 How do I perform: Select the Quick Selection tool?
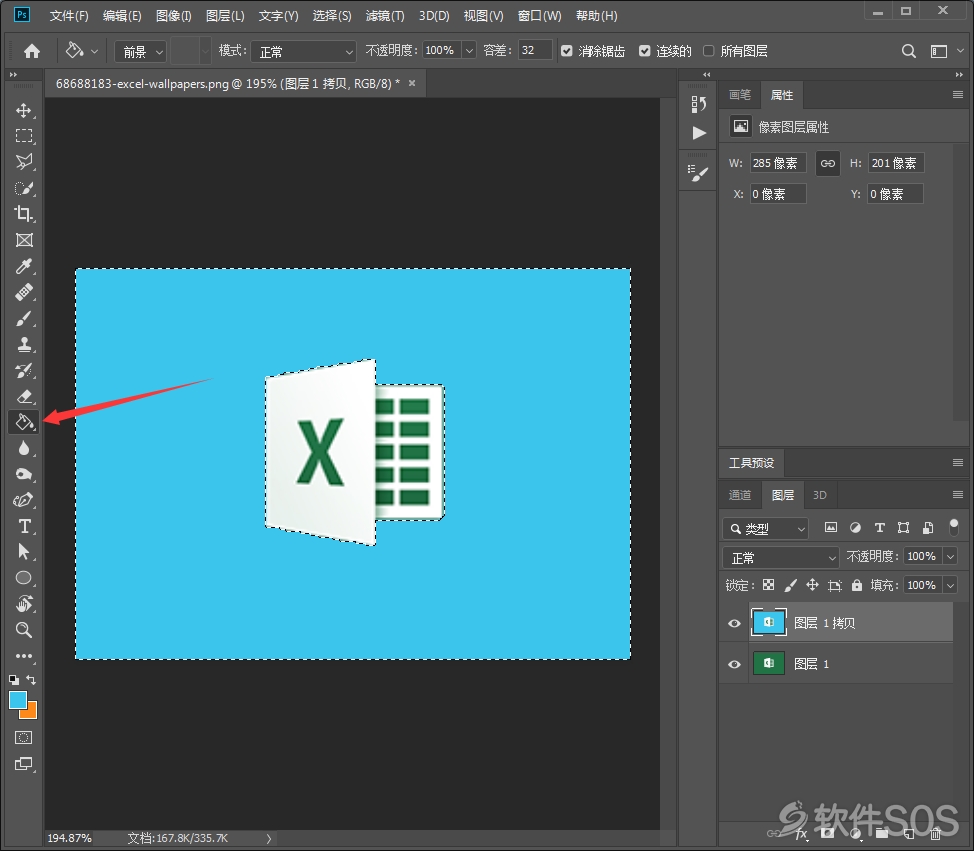pos(24,188)
